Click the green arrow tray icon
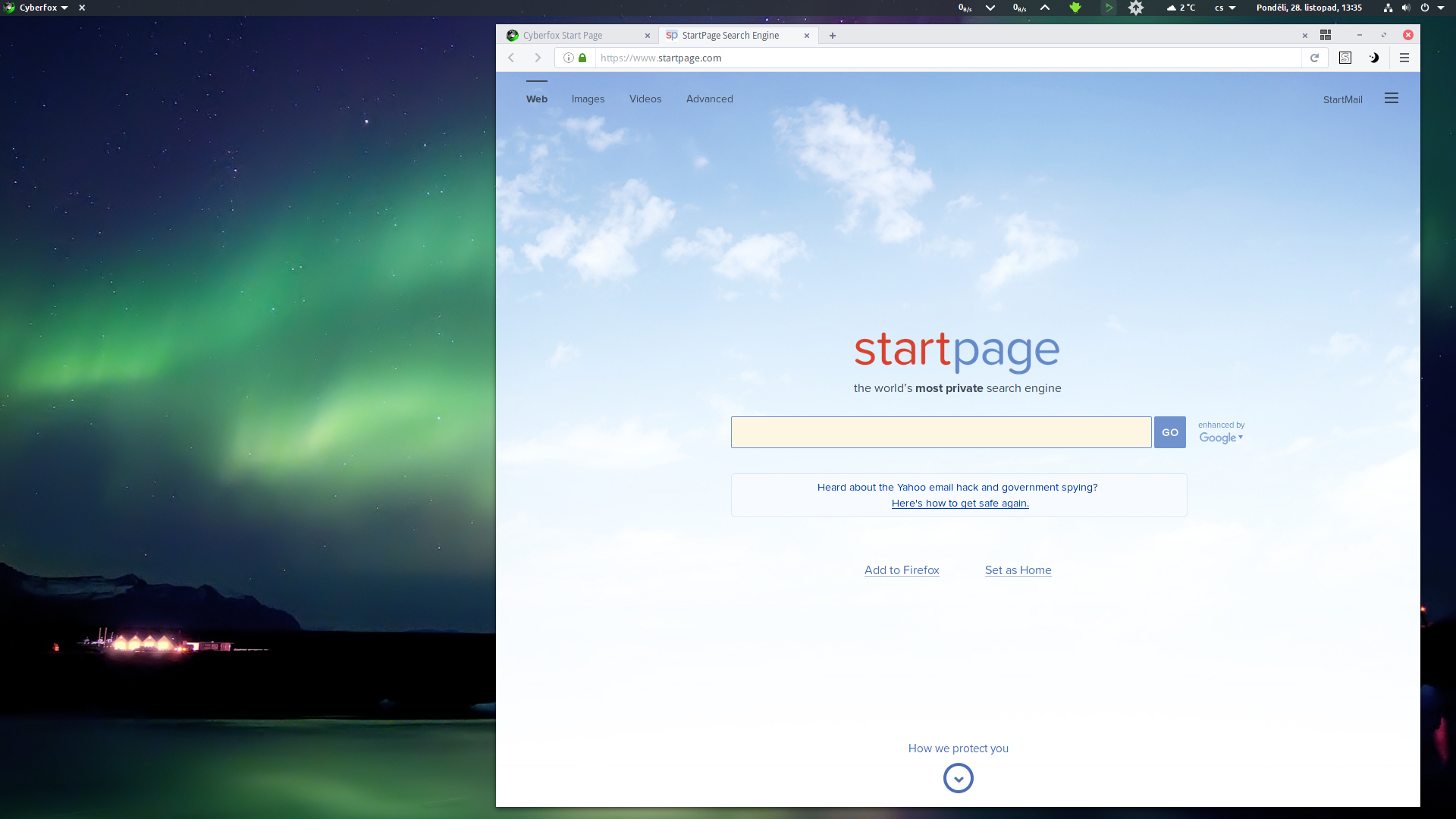1456x819 pixels. pyautogui.click(x=1109, y=8)
